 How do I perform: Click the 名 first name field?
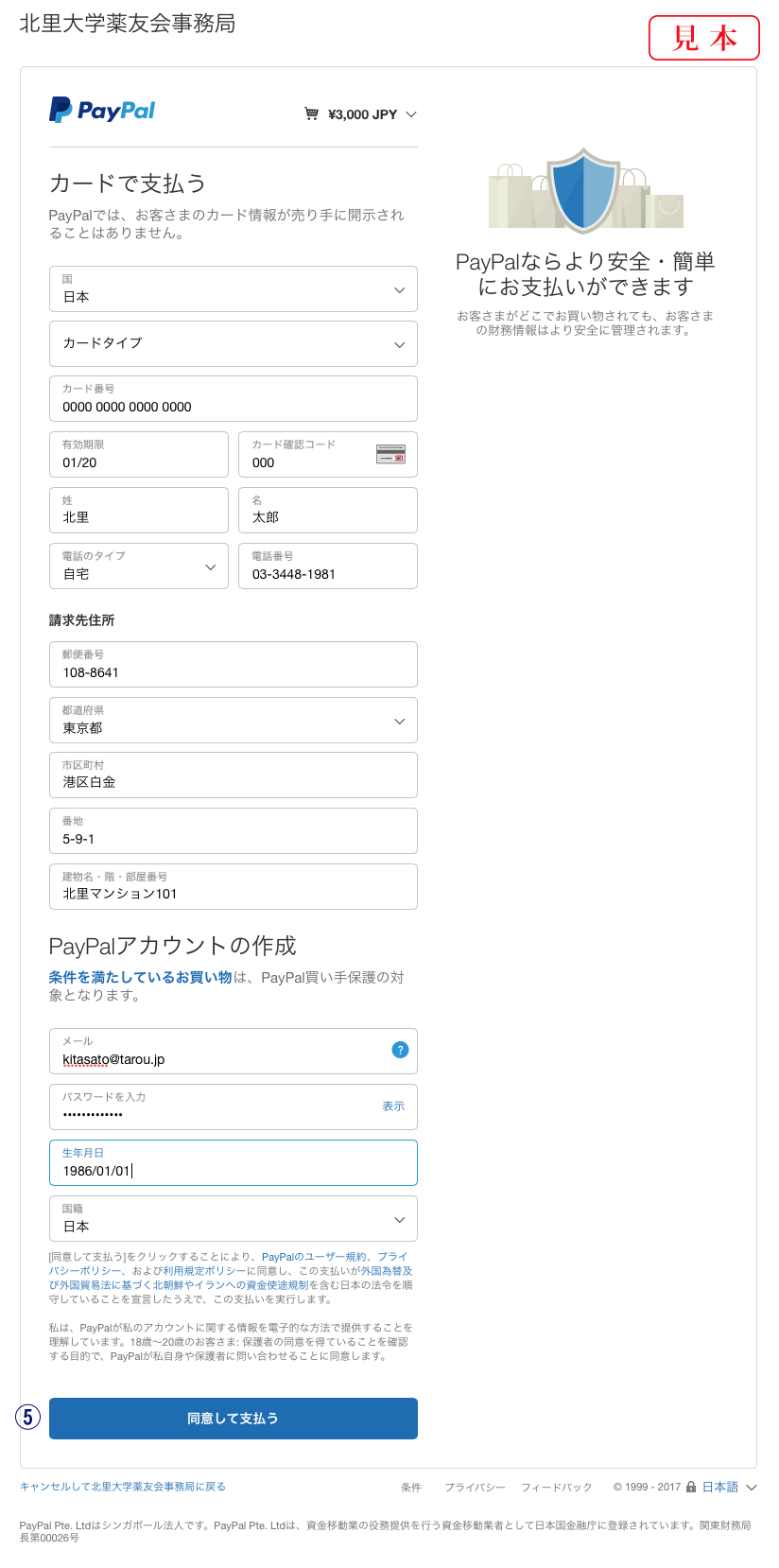click(328, 510)
